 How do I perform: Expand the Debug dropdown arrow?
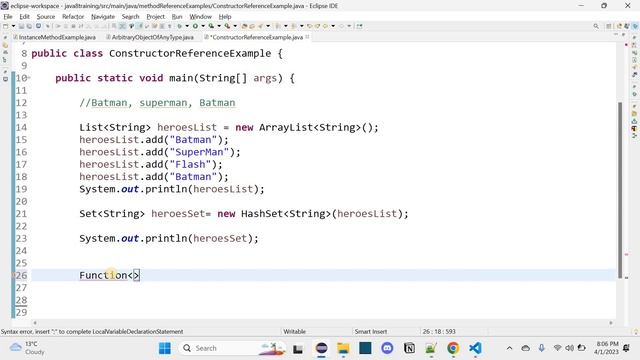point(187,26)
